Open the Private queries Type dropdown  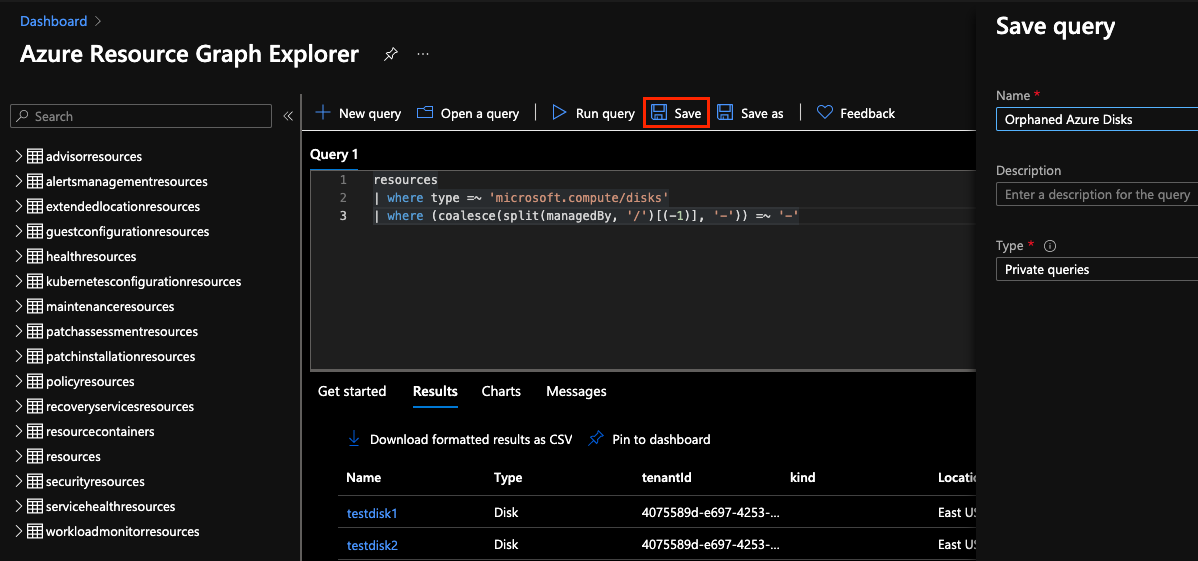coord(1097,269)
